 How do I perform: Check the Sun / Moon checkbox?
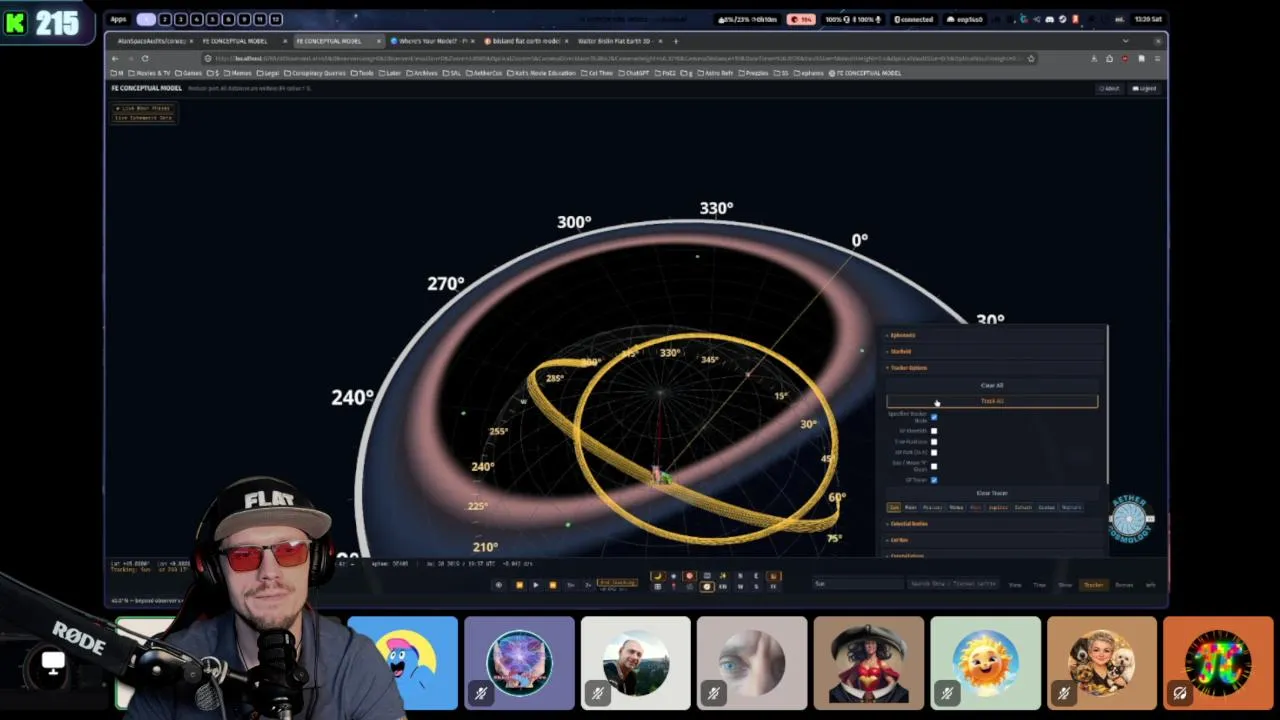(934, 466)
